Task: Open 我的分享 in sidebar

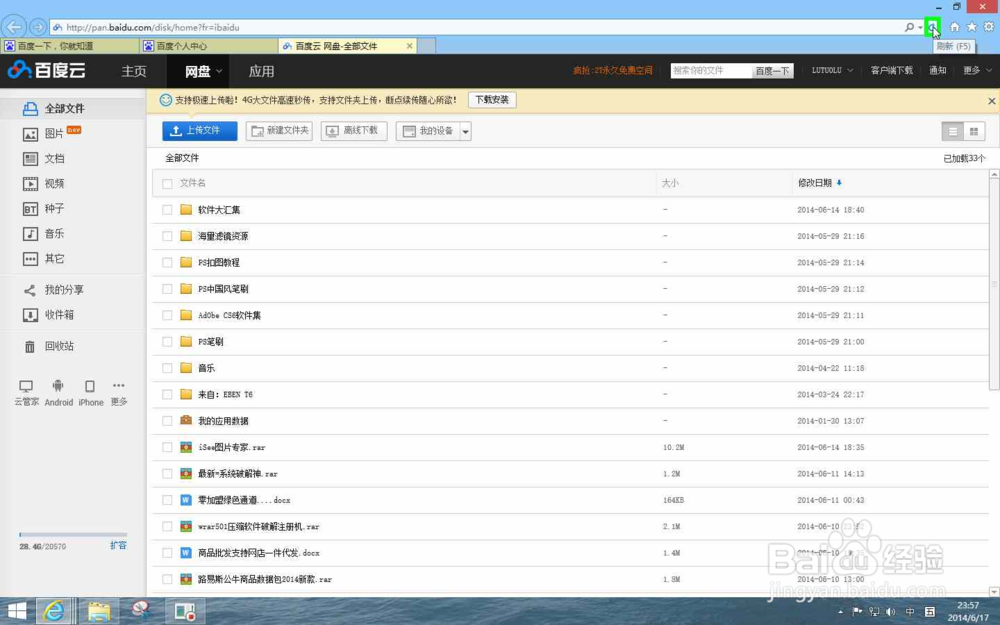Action: (54, 290)
